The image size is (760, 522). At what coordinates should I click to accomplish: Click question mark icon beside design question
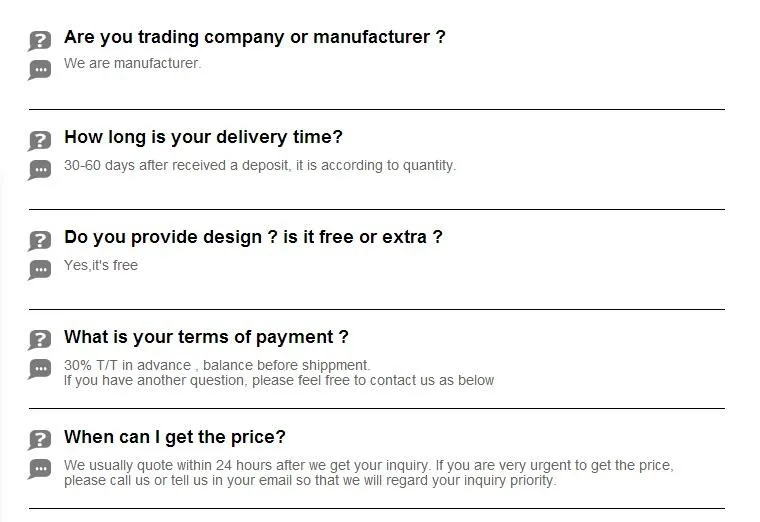tap(39, 241)
